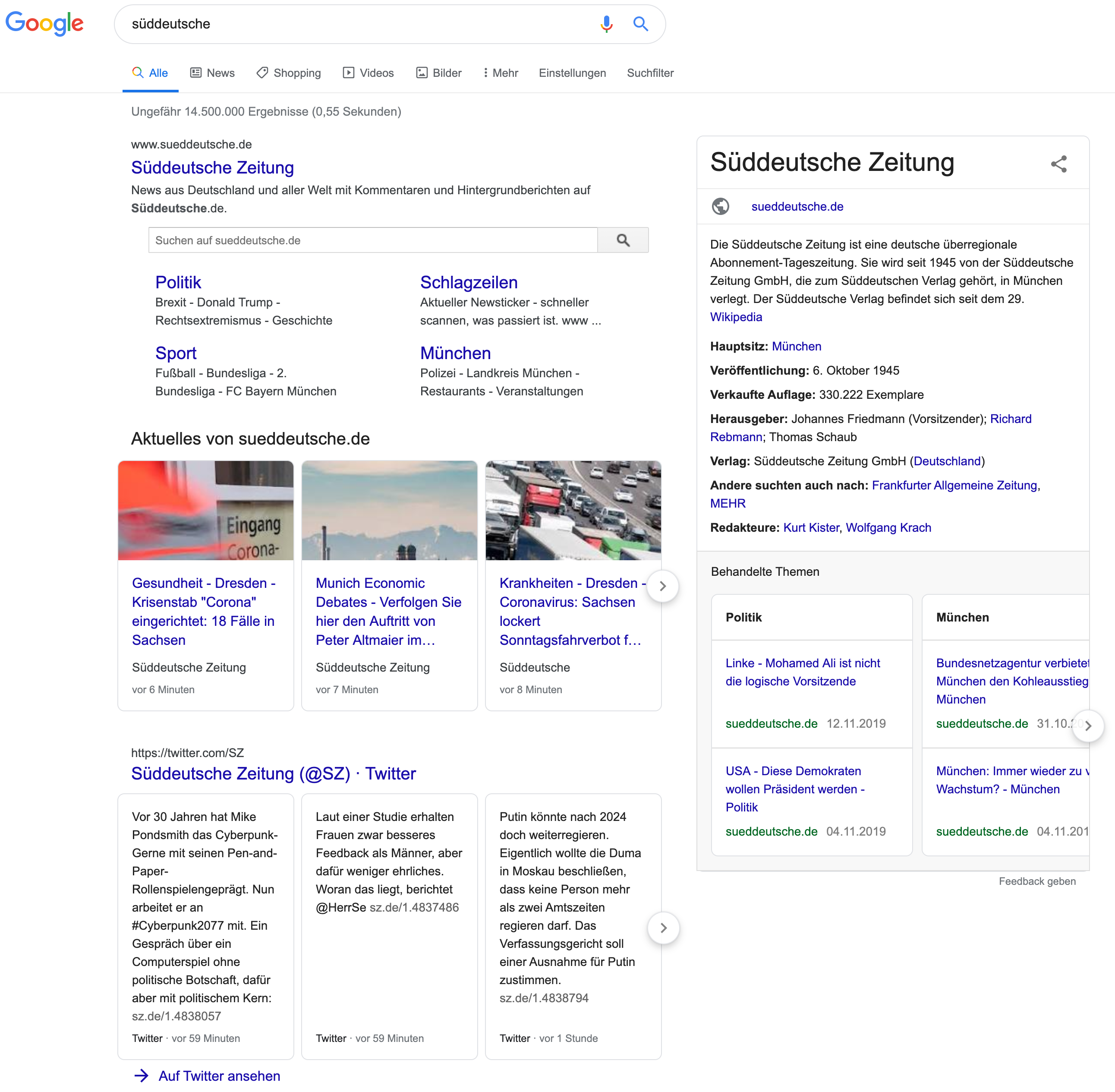Switch to the Videos tab
This screenshot has height=1092, width=1115.
pyautogui.click(x=368, y=73)
